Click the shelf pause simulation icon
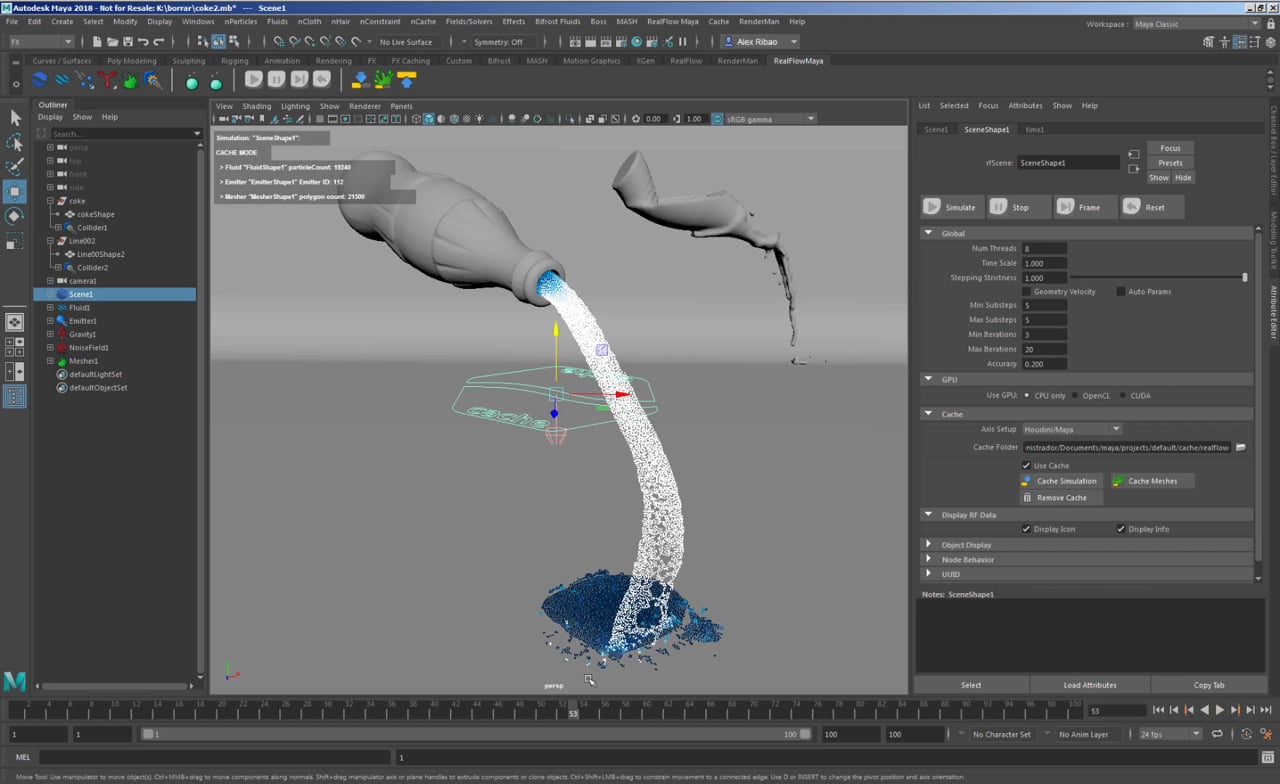This screenshot has height=784, width=1280. 276,80
